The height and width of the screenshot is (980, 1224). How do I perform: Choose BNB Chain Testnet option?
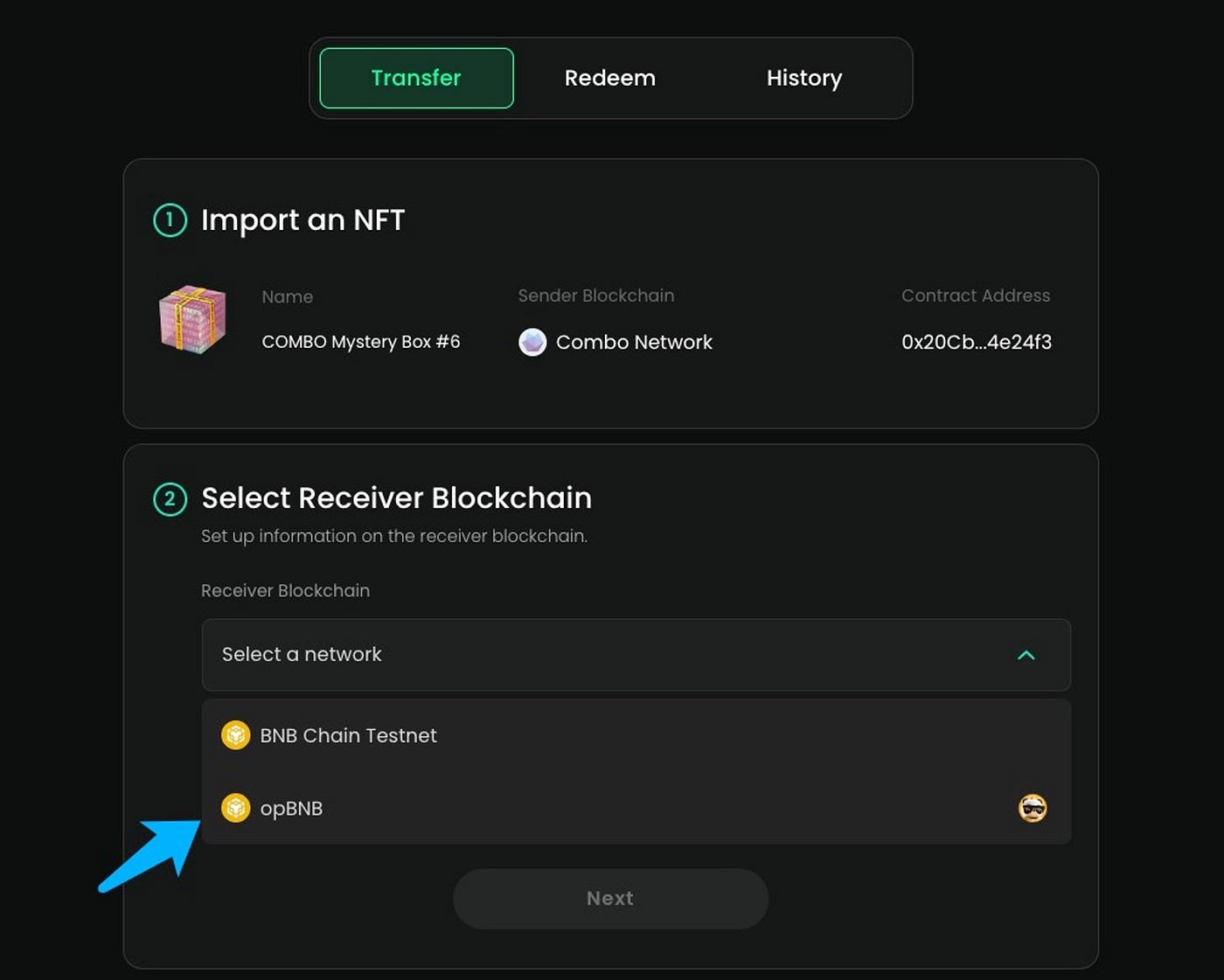click(x=636, y=735)
